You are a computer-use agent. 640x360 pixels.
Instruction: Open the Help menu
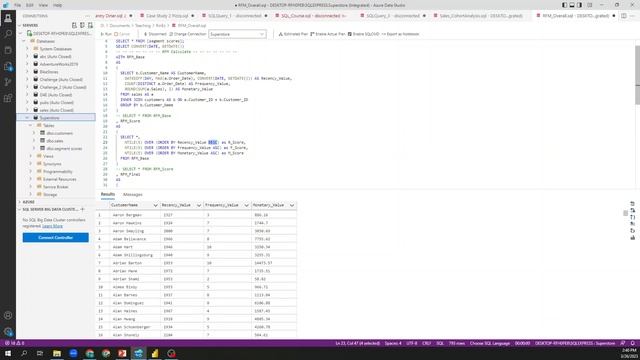[x=58, y=5]
